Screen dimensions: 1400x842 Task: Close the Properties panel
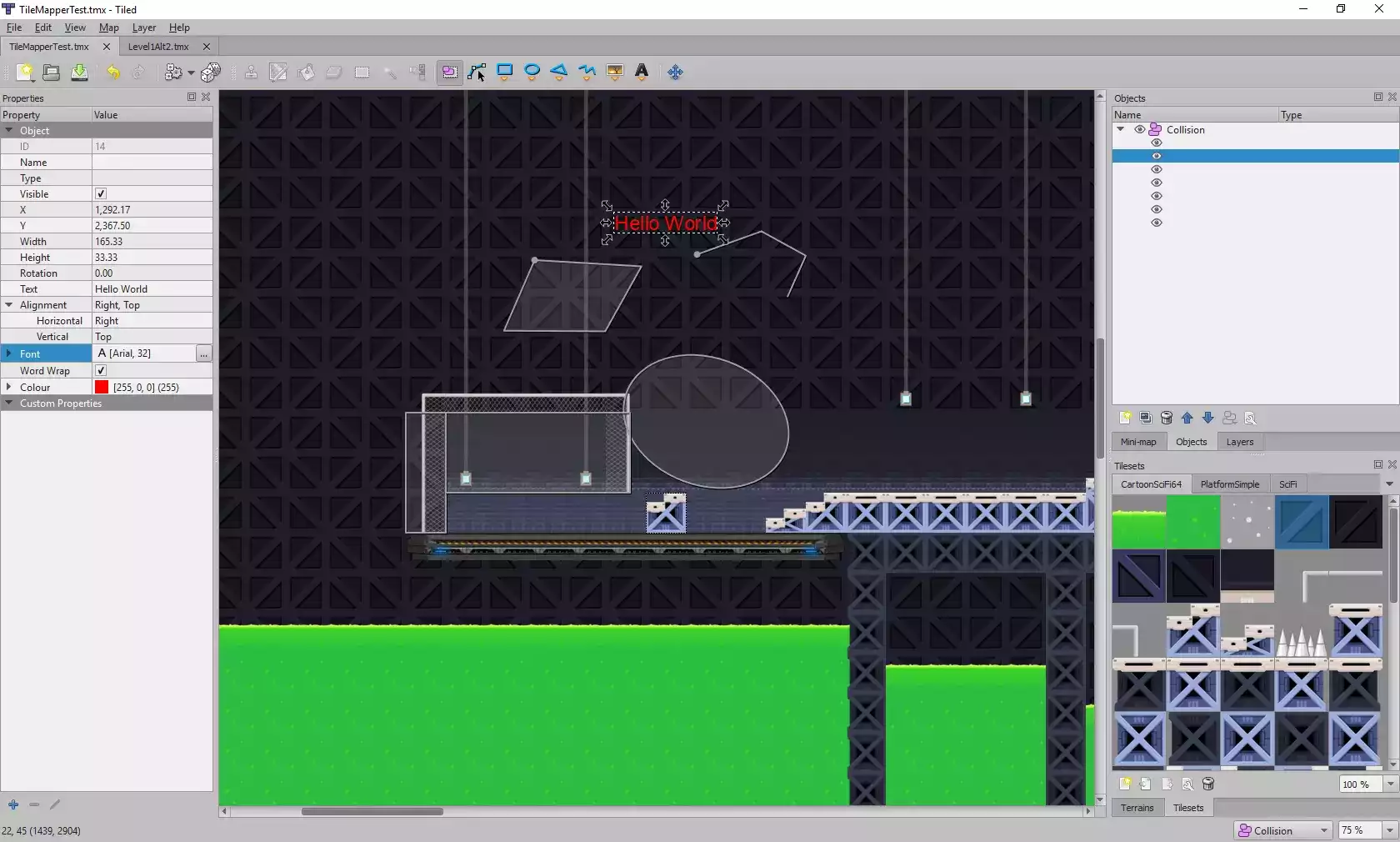[206, 97]
